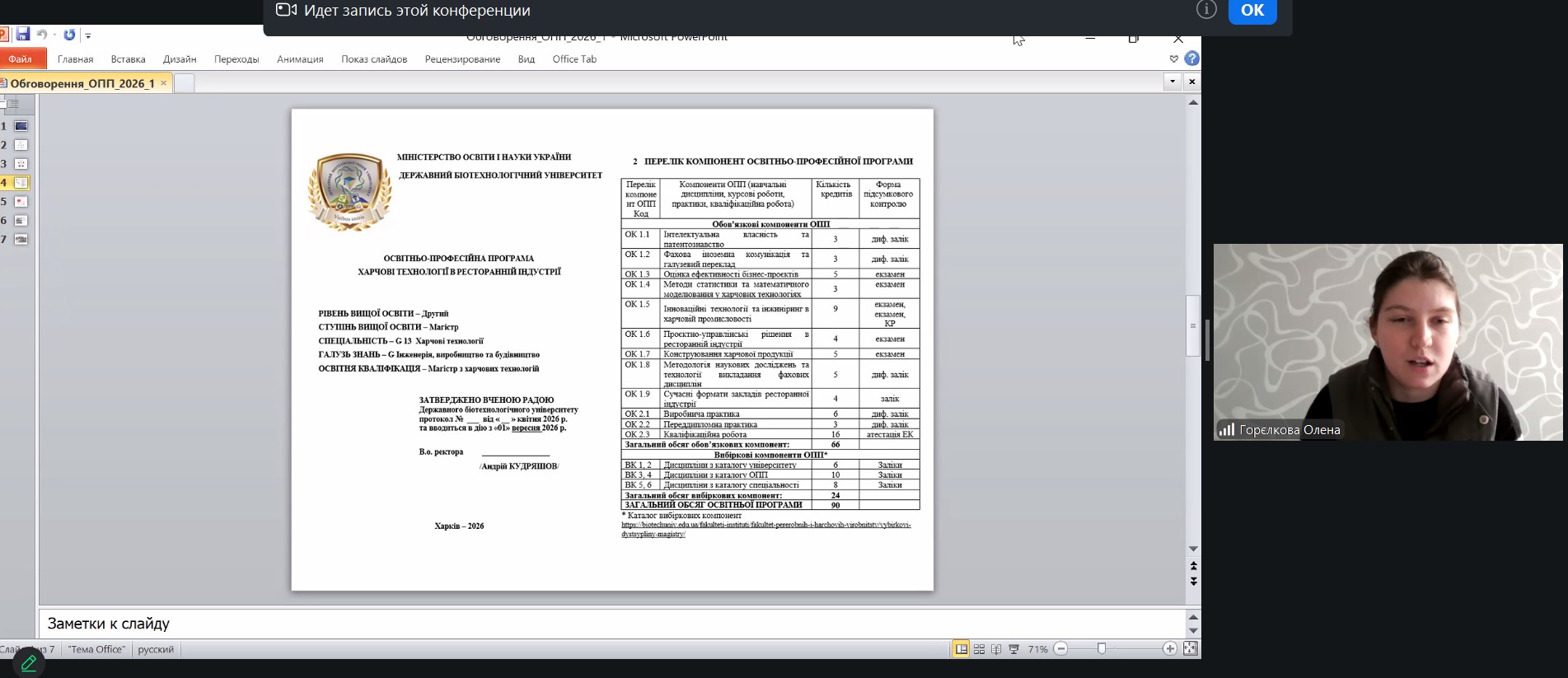Click the OK button on recording notice
The image size is (1568, 678).
pos(1252,11)
